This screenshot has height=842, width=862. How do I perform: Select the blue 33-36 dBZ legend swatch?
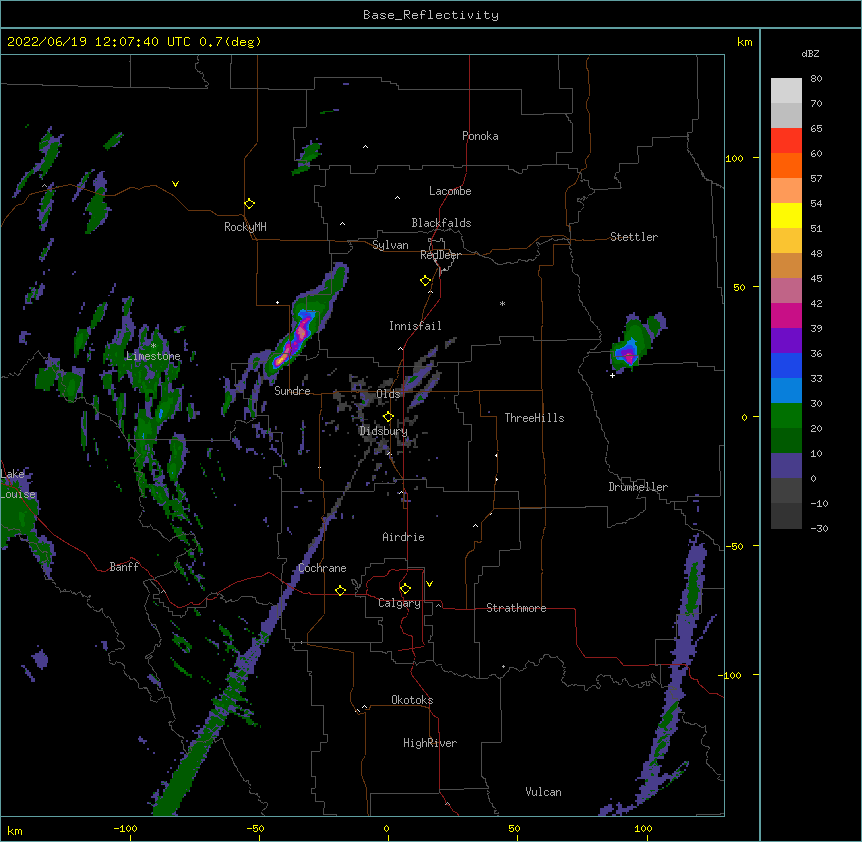pyautogui.click(x=786, y=365)
